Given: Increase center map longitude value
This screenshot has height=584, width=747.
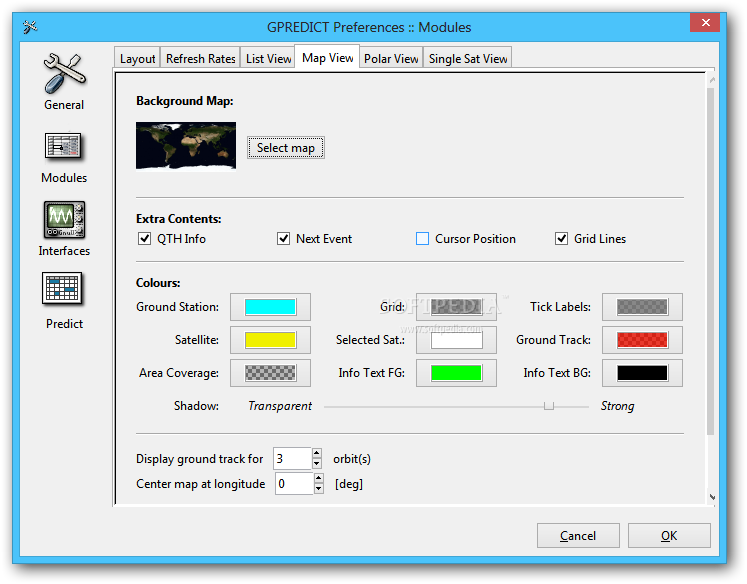Looking at the screenshot, I should click(319, 478).
